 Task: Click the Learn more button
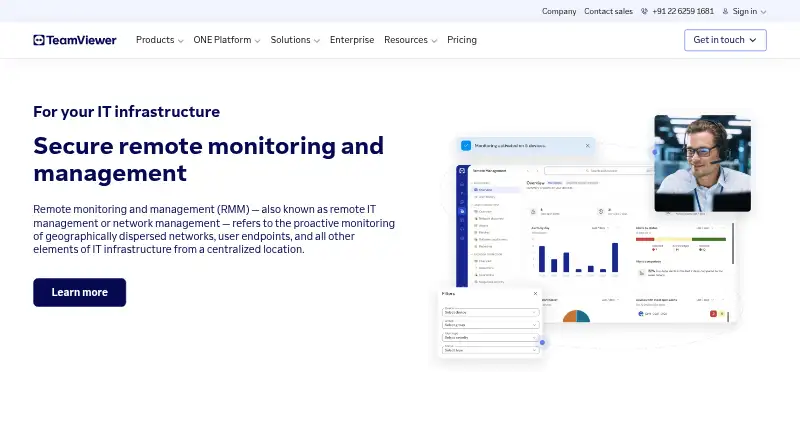click(80, 292)
